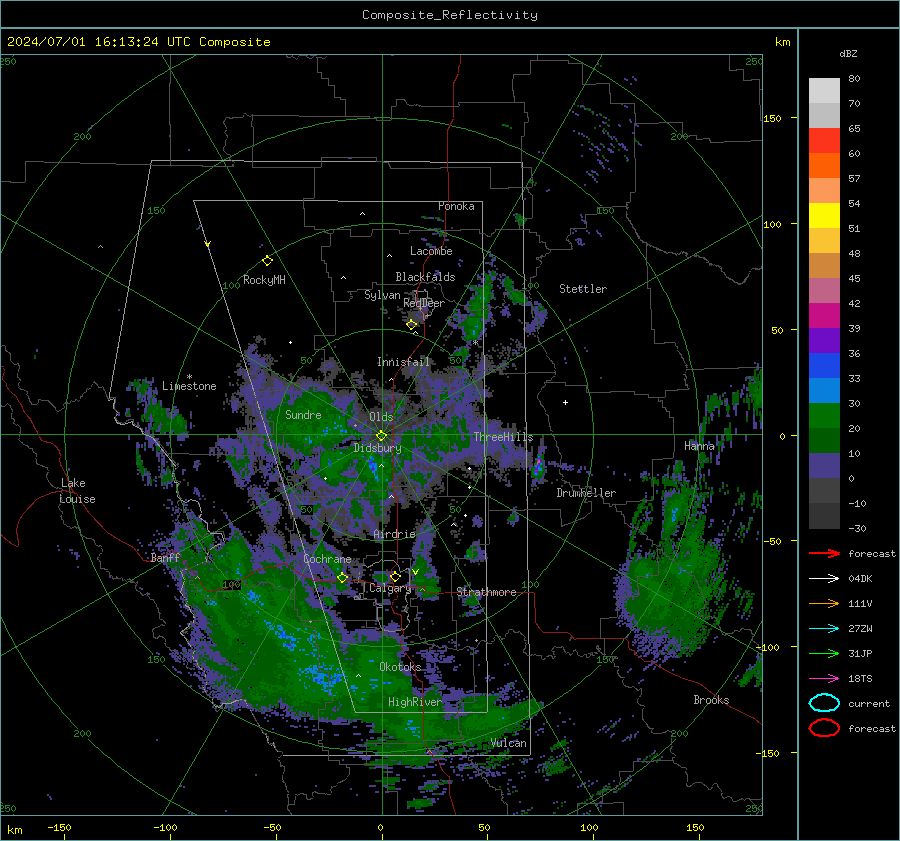Screen dimensions: 900x841
Task: Click the ThreeHills label
Action: coord(503,437)
